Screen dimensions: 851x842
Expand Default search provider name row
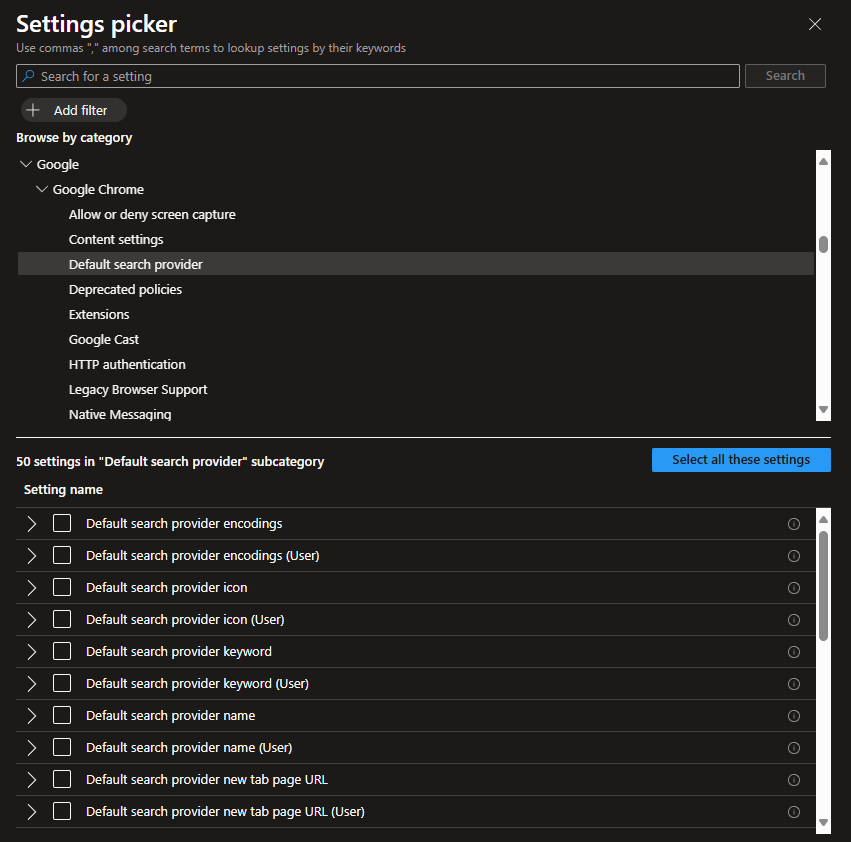coord(31,716)
